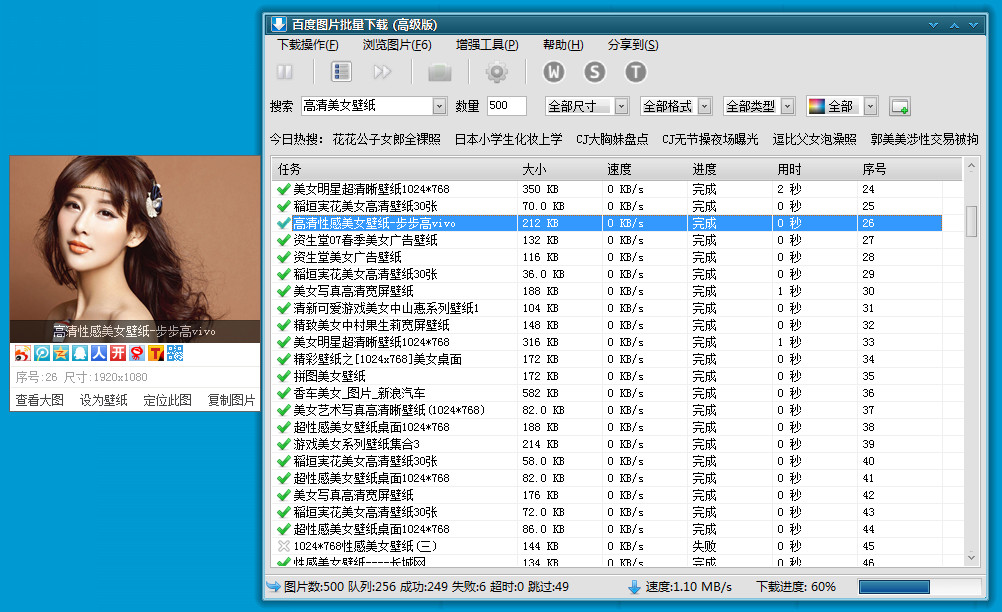Open the task list view icon

point(342,72)
